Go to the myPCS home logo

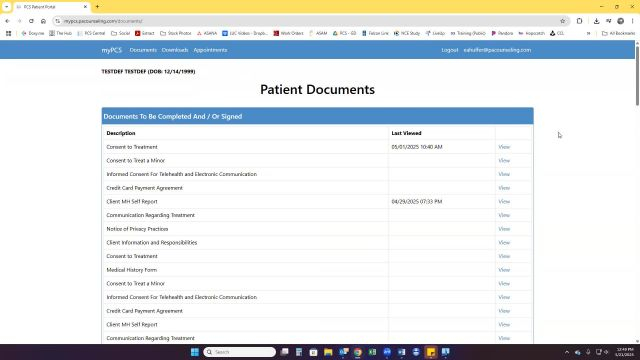coord(112,50)
